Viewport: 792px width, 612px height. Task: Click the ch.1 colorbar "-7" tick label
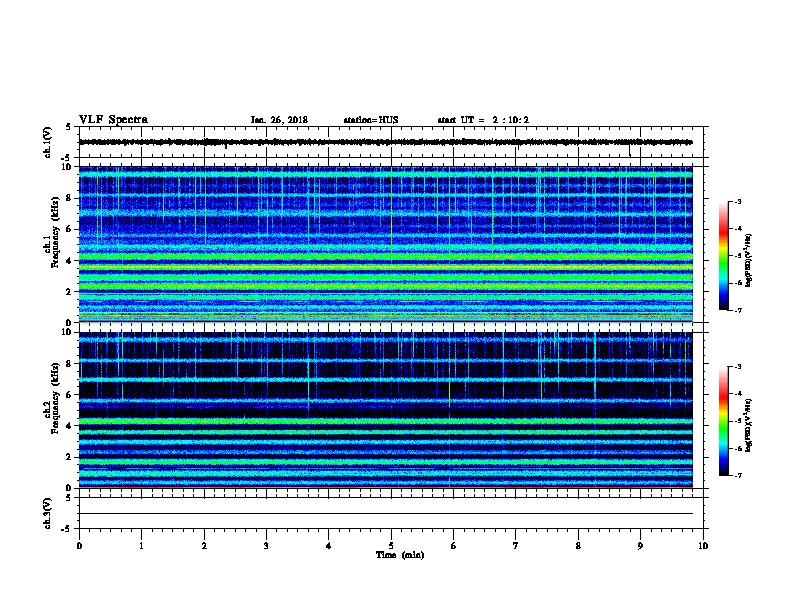[738, 310]
